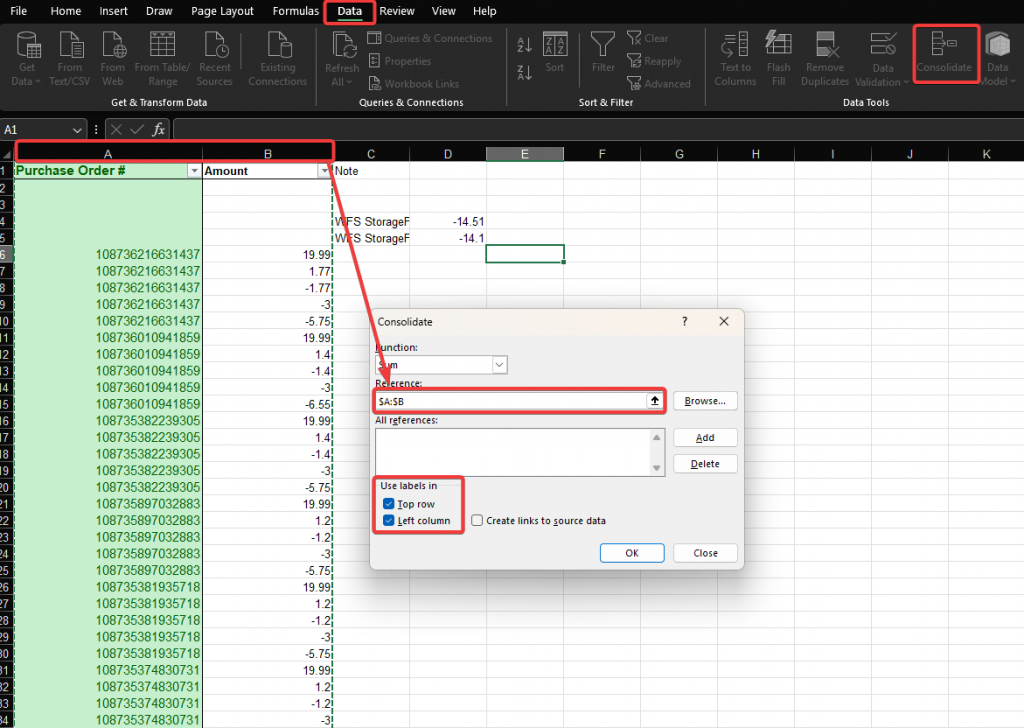Open the Sort dialog icon

point(554,46)
